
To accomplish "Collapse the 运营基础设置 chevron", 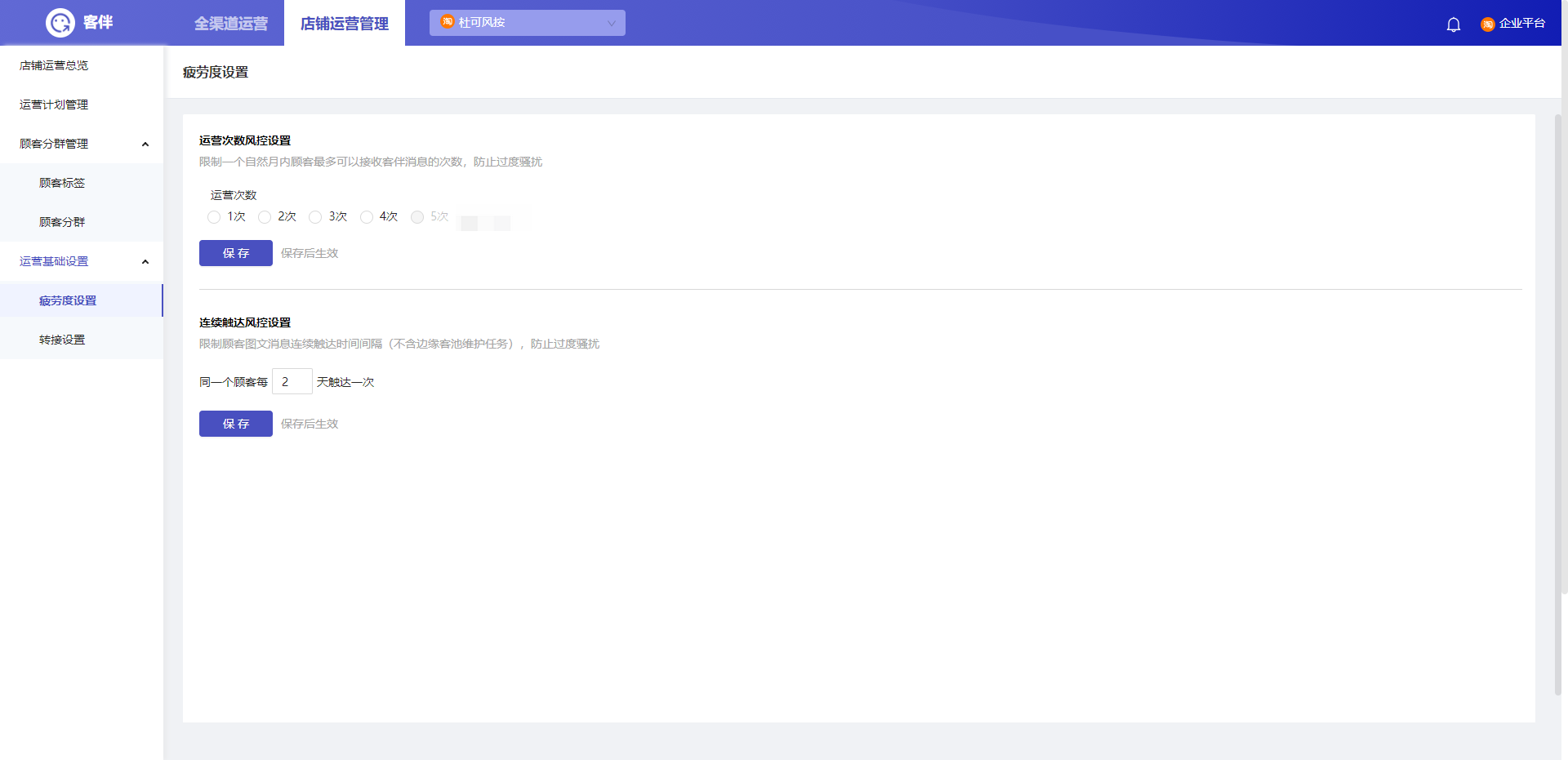I will [x=145, y=262].
